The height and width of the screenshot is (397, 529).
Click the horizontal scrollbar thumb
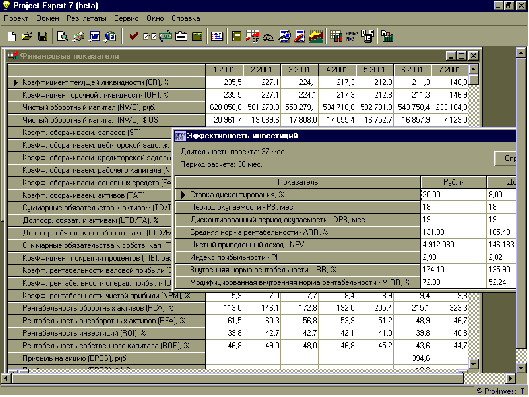click(x=238, y=378)
